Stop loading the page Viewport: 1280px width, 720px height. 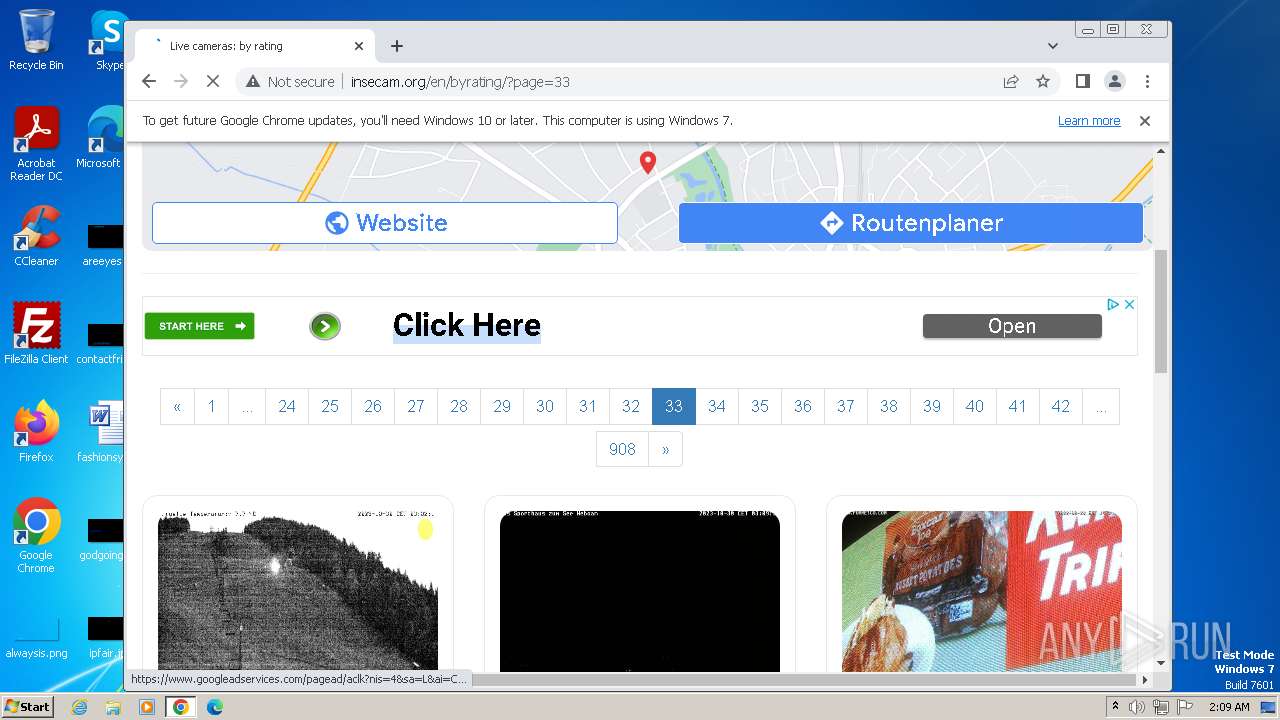pyautogui.click(x=213, y=82)
